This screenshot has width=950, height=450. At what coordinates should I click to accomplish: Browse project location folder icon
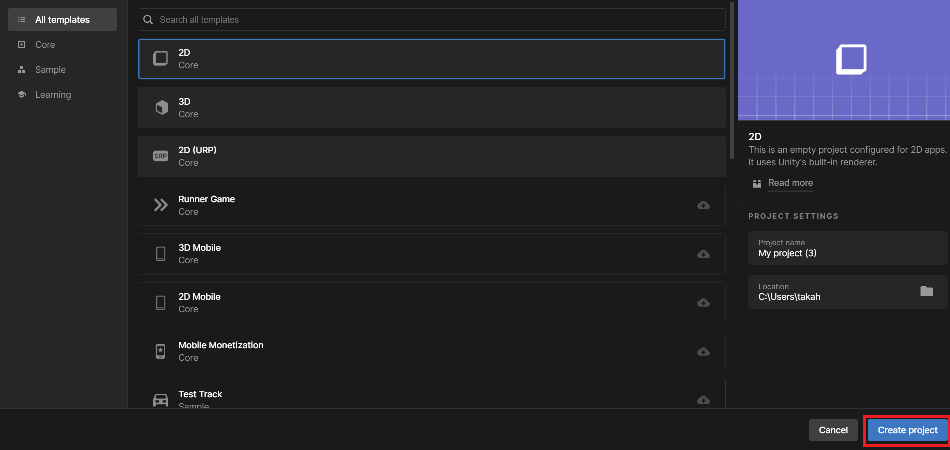927,291
